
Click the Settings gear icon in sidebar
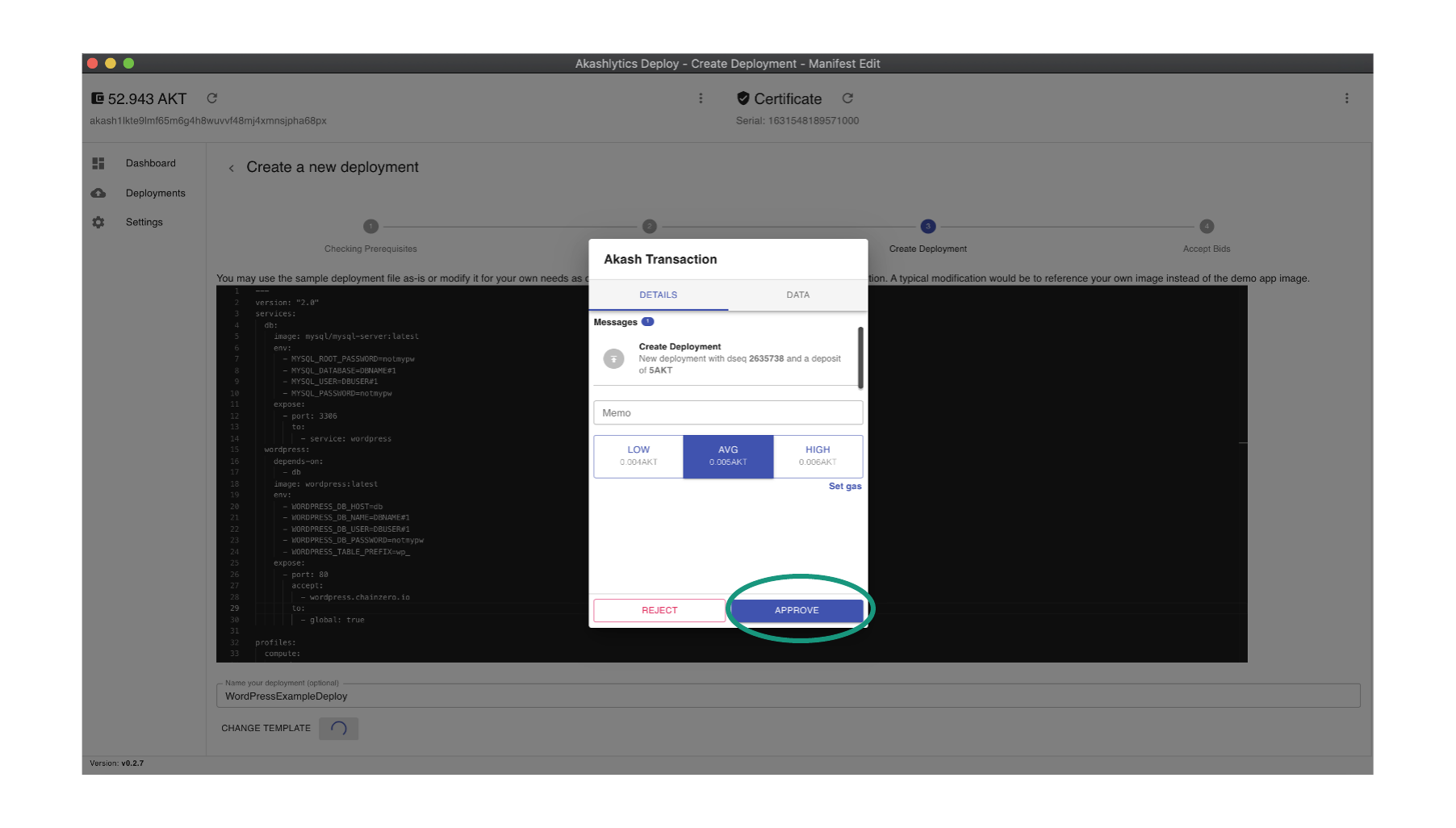click(98, 222)
